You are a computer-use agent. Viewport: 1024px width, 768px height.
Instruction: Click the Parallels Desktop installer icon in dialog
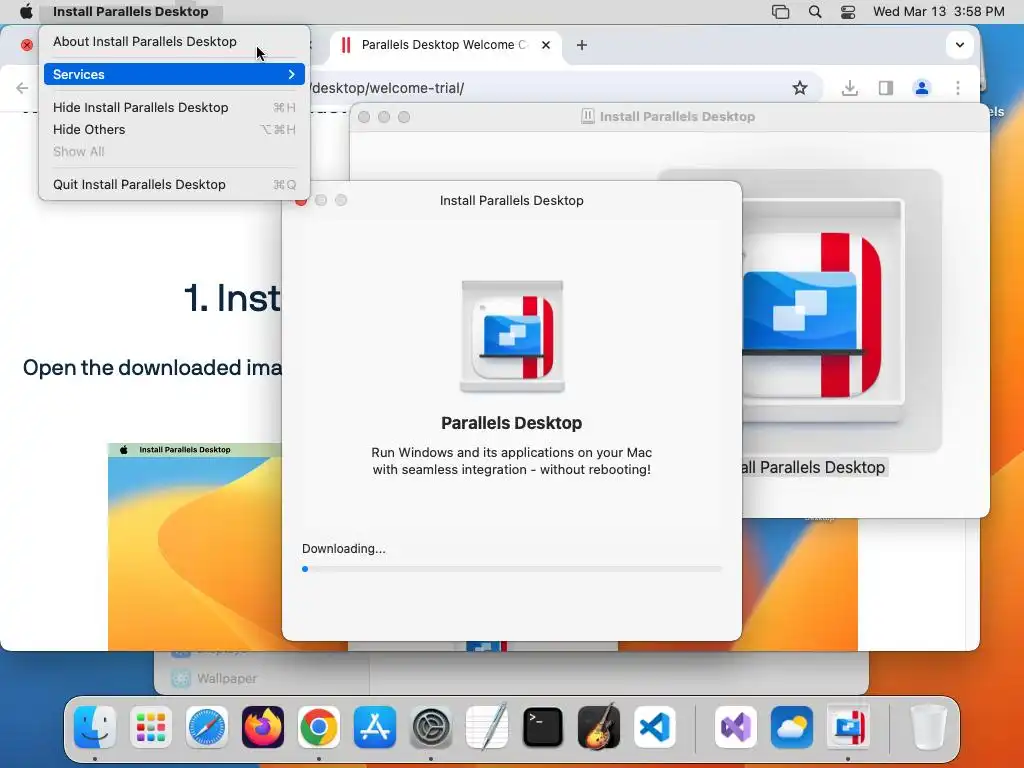[512, 336]
